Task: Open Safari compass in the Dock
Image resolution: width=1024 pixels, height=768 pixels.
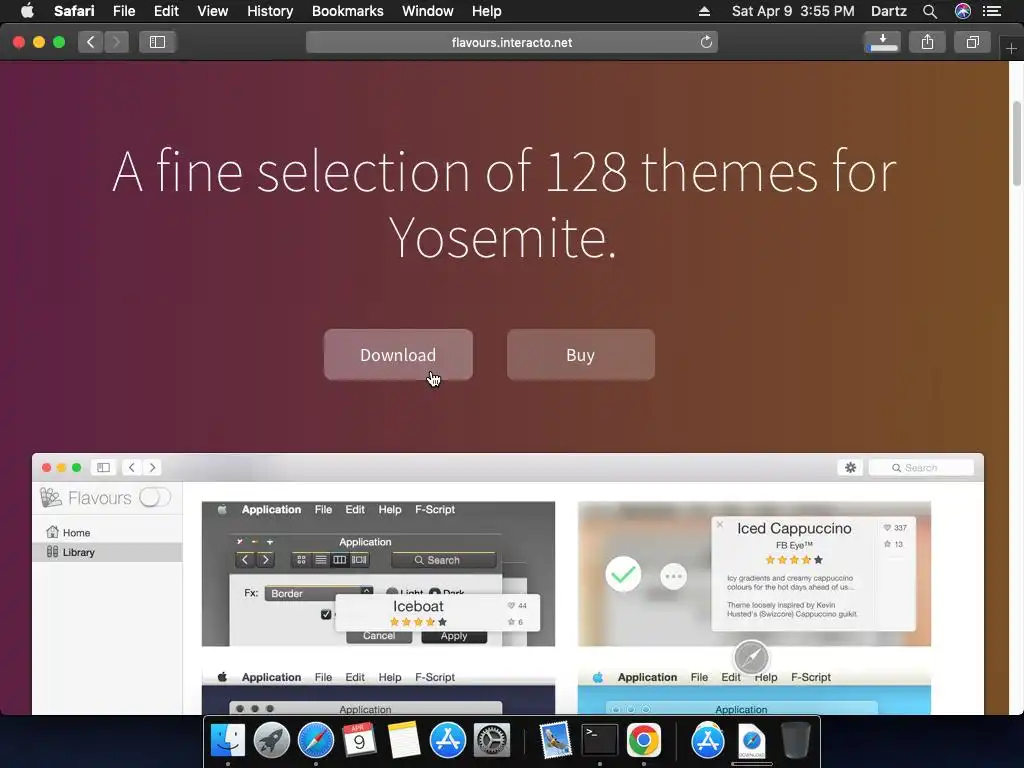Action: (315, 741)
